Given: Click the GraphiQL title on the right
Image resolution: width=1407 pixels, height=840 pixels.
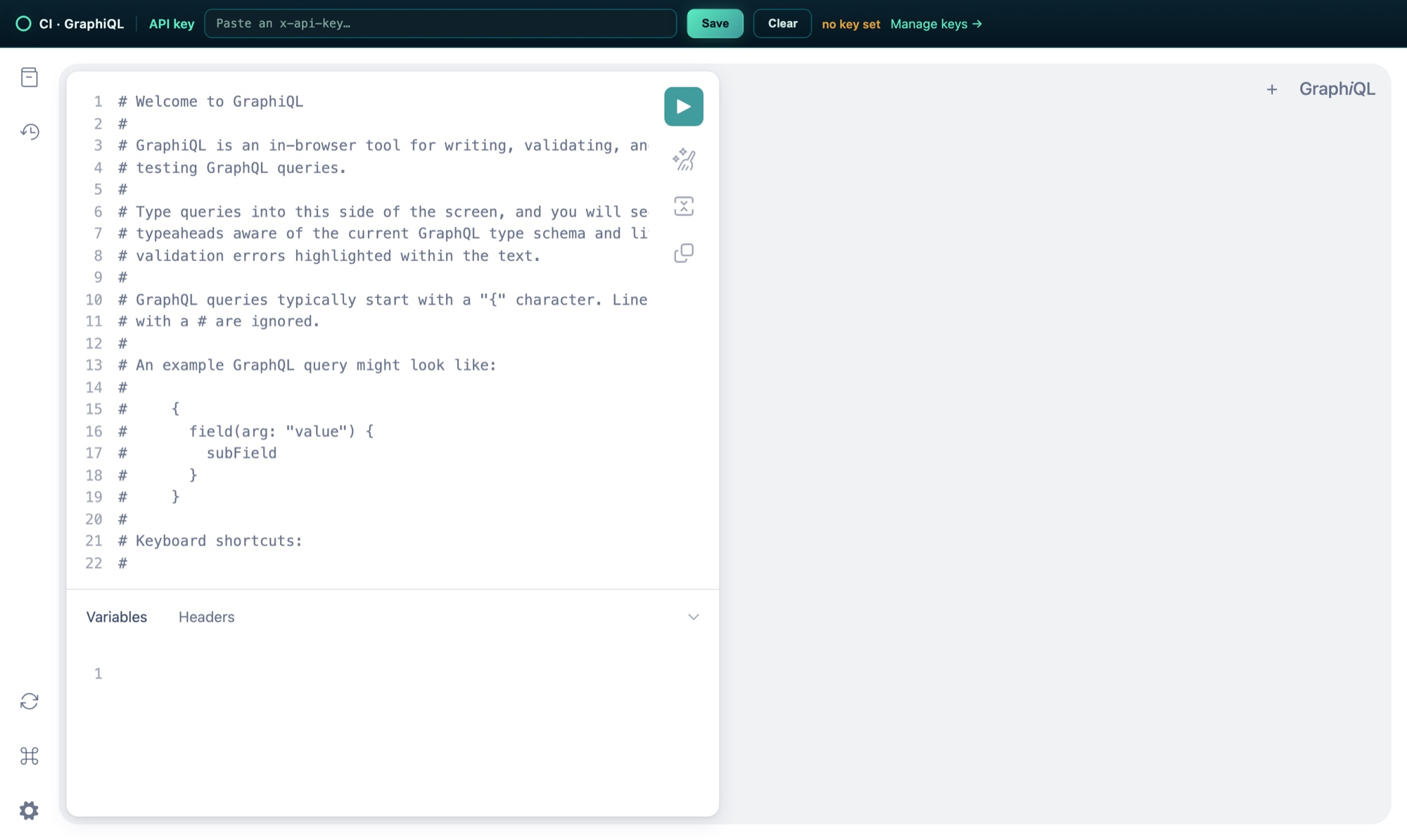Looking at the screenshot, I should 1337,89.
